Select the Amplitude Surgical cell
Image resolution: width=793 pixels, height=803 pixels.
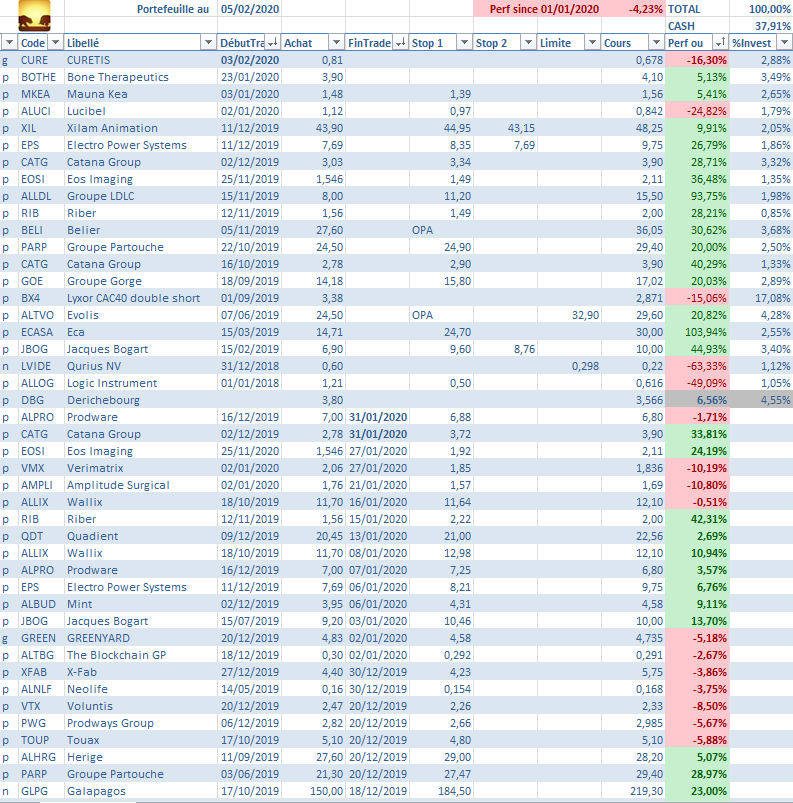pos(141,484)
